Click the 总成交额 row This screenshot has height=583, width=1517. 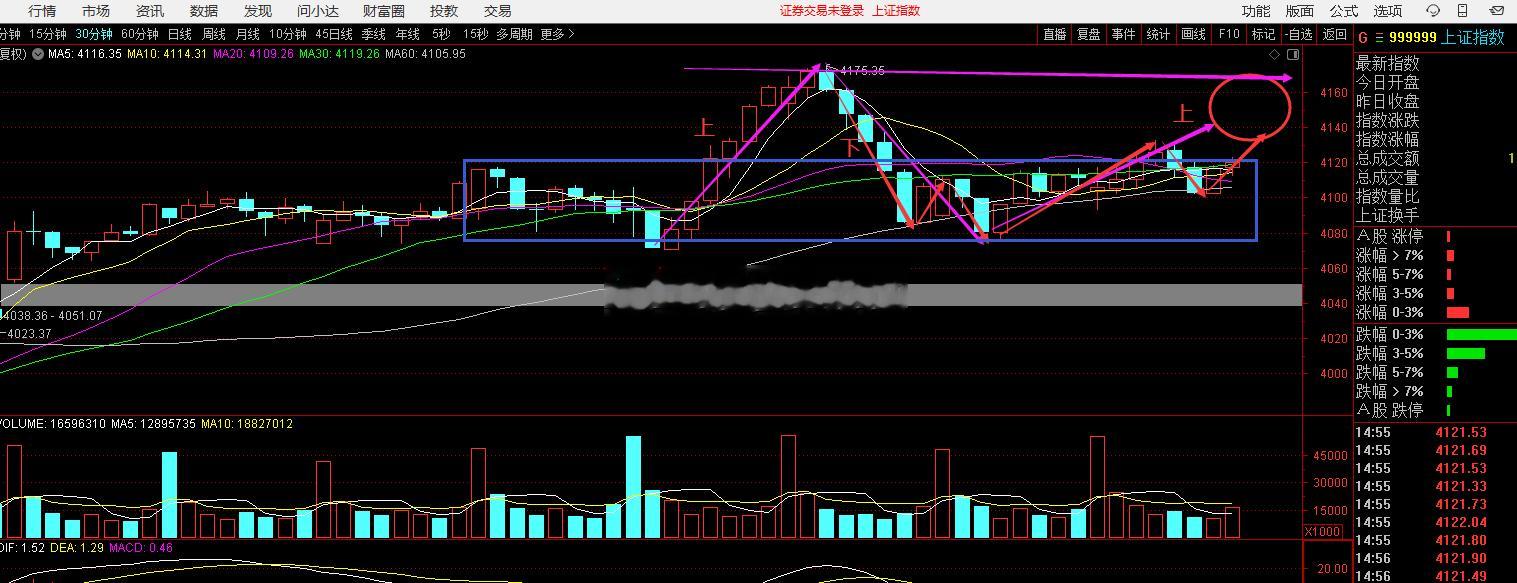1435,158
